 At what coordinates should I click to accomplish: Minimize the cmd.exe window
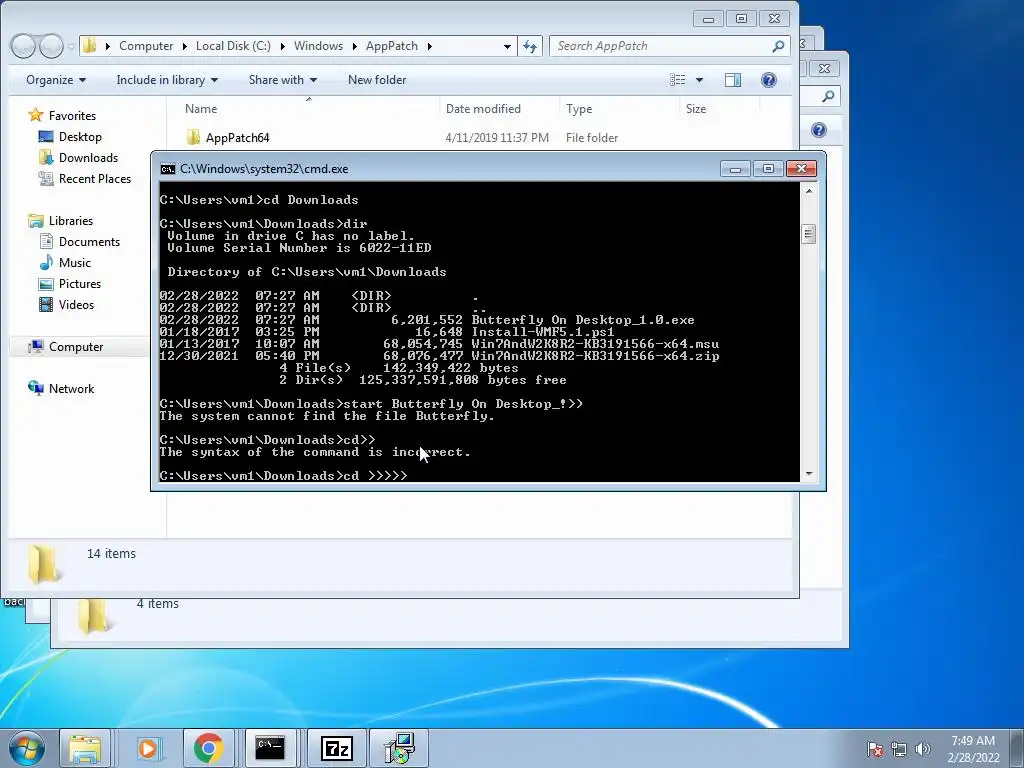click(x=735, y=169)
